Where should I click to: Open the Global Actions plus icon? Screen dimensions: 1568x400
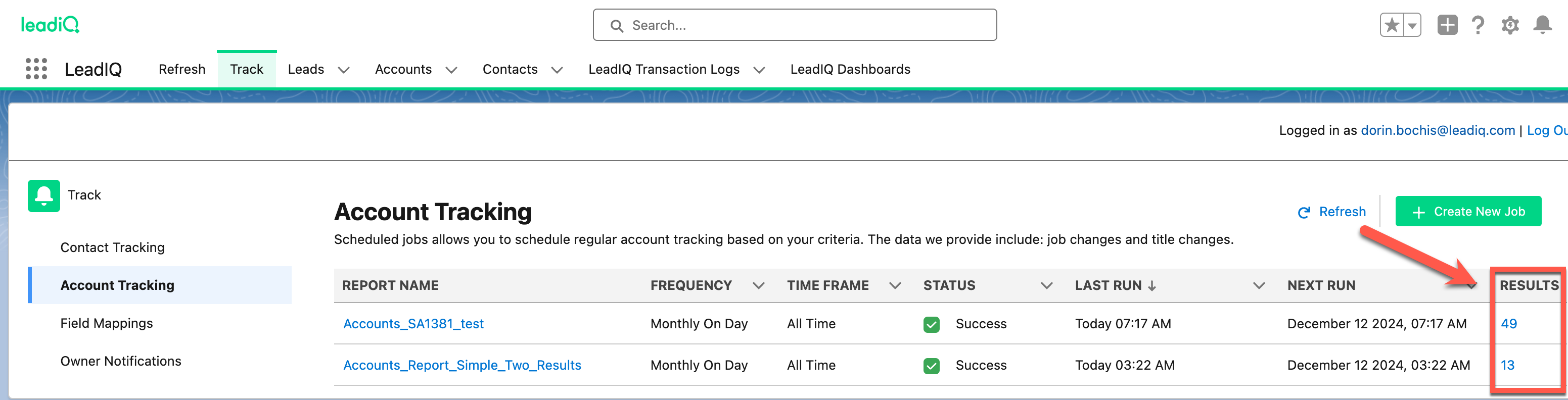pos(1447,25)
